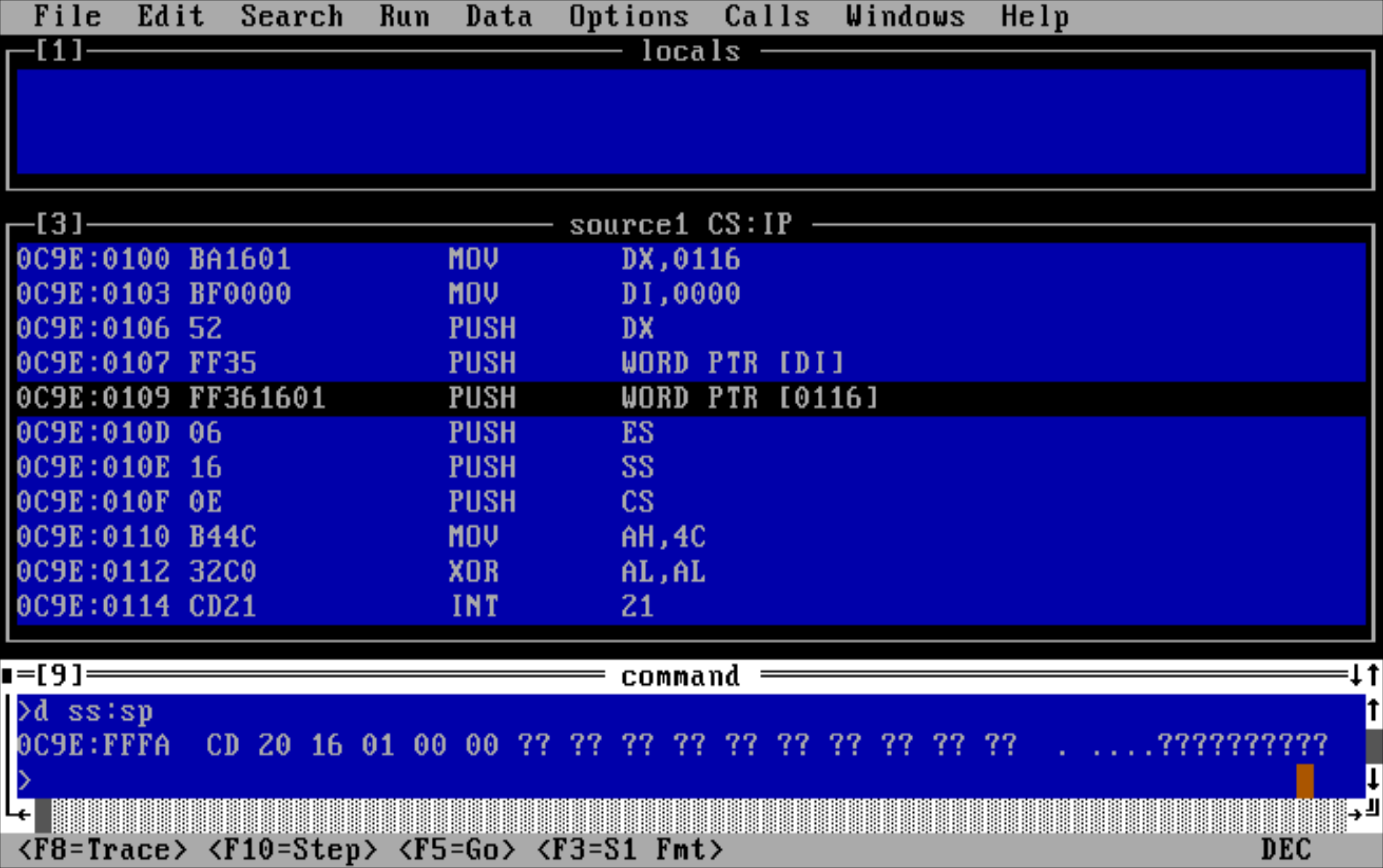Click the PUSH WORD PTR [DI] line
The width and height of the screenshot is (1383, 868).
(691, 364)
